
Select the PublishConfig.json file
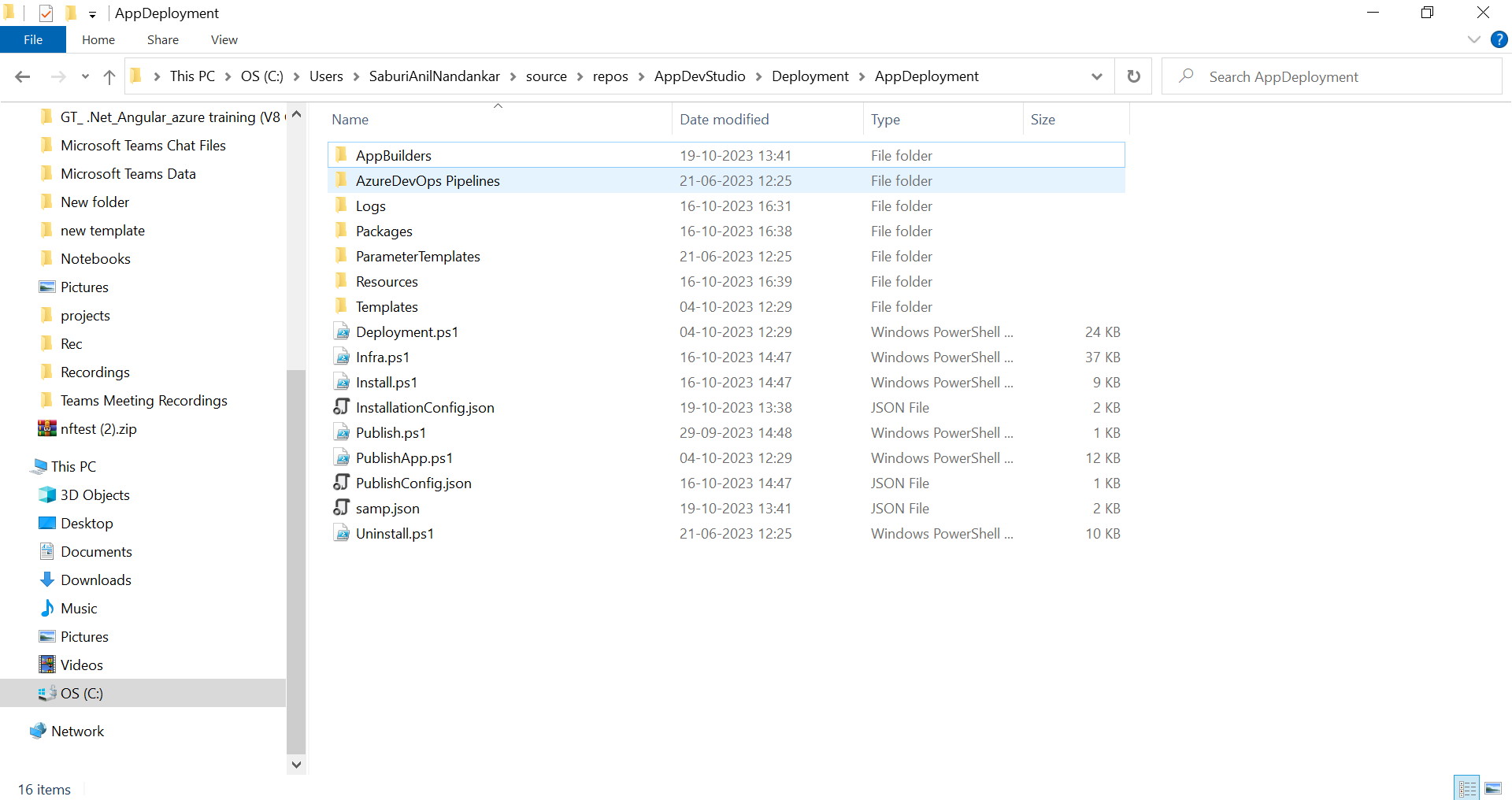click(x=726, y=483)
